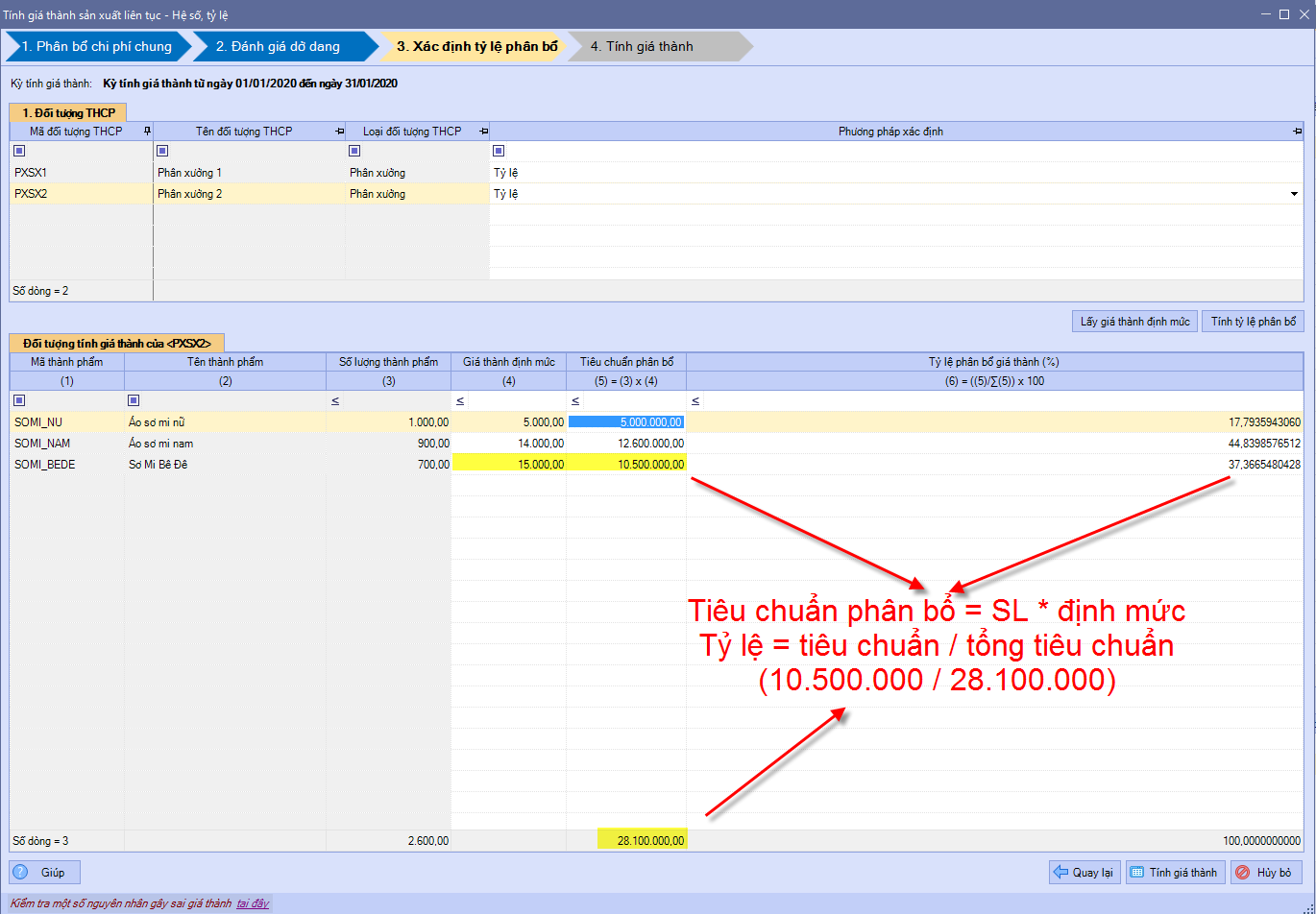This screenshot has width=1316, height=914.
Task: Click the Phân xưởng 1 name cell
Action: tap(249, 173)
